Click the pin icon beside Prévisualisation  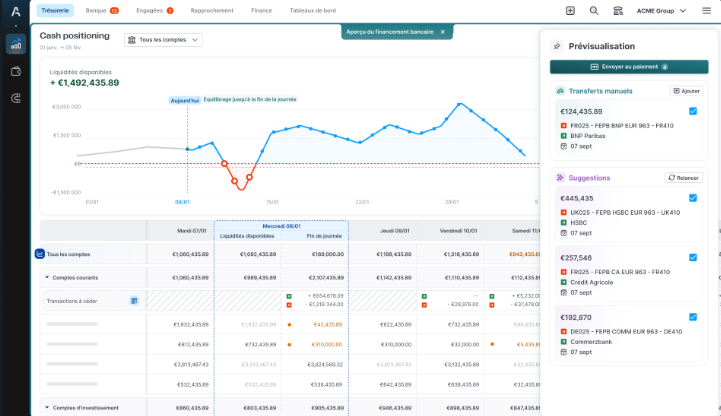(557, 46)
